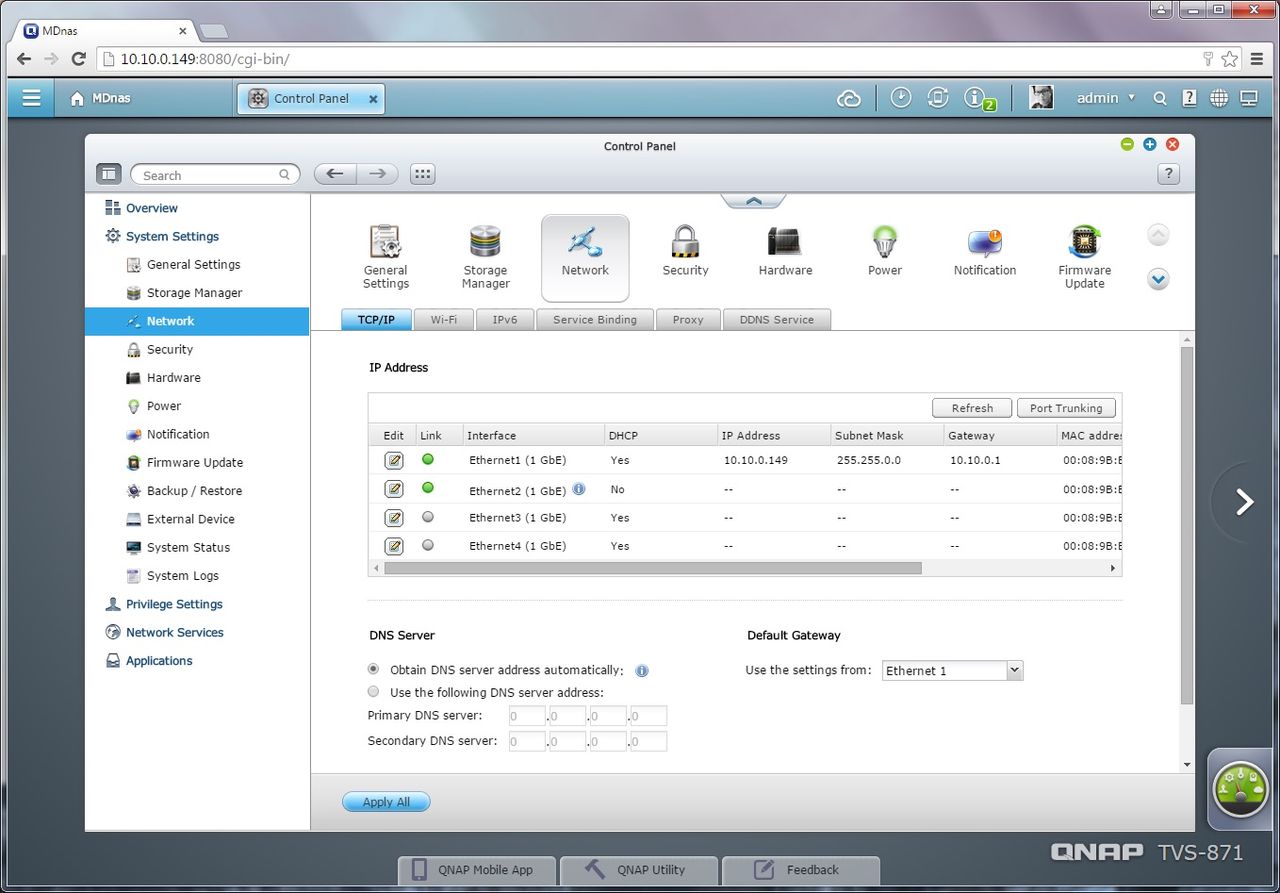Open Storage Manager large icon
The width and height of the screenshot is (1280, 893).
pos(485,257)
